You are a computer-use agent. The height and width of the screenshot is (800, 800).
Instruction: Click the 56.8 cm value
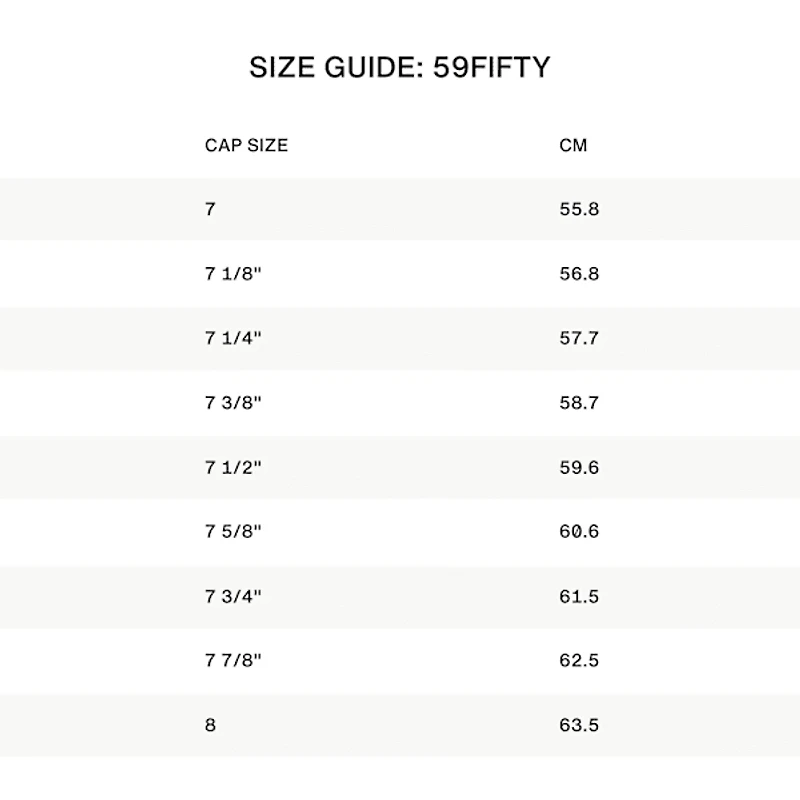click(x=579, y=274)
